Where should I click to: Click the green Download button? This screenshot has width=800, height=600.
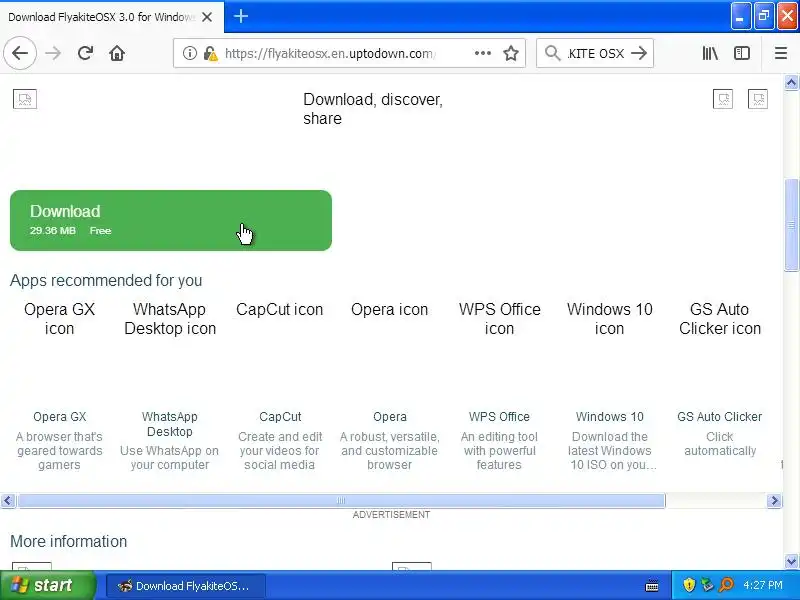click(171, 220)
